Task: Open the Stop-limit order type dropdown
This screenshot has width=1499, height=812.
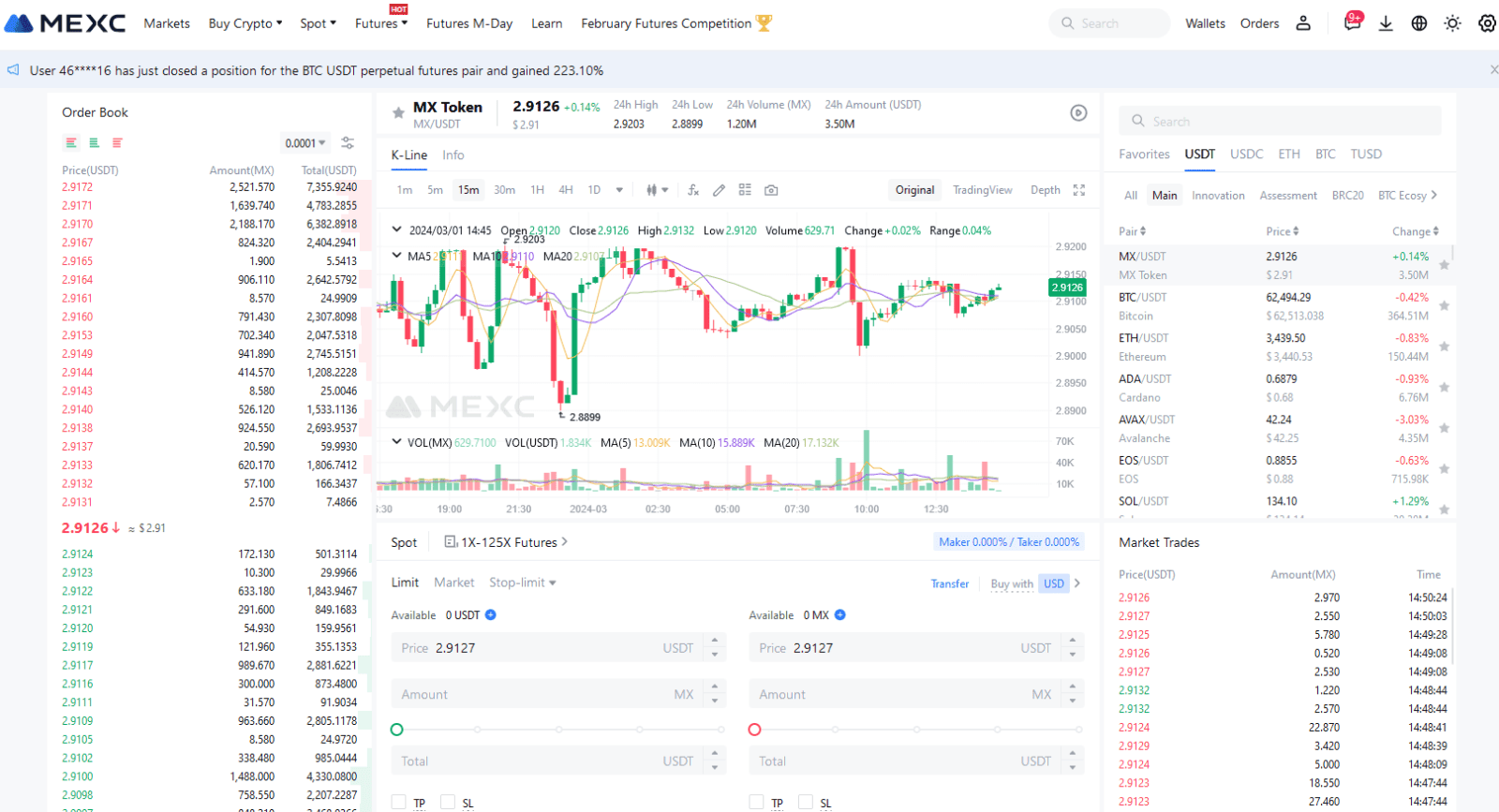Action: click(x=523, y=583)
